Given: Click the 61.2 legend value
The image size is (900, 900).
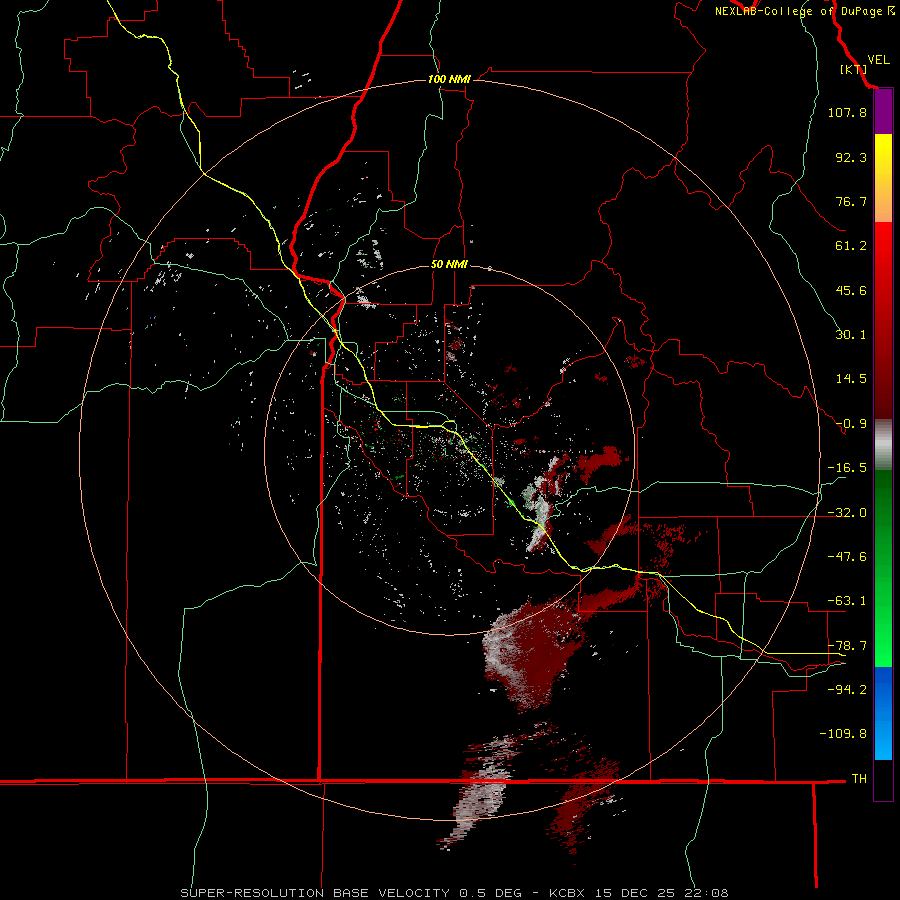Looking at the screenshot, I should pyautogui.click(x=851, y=246).
